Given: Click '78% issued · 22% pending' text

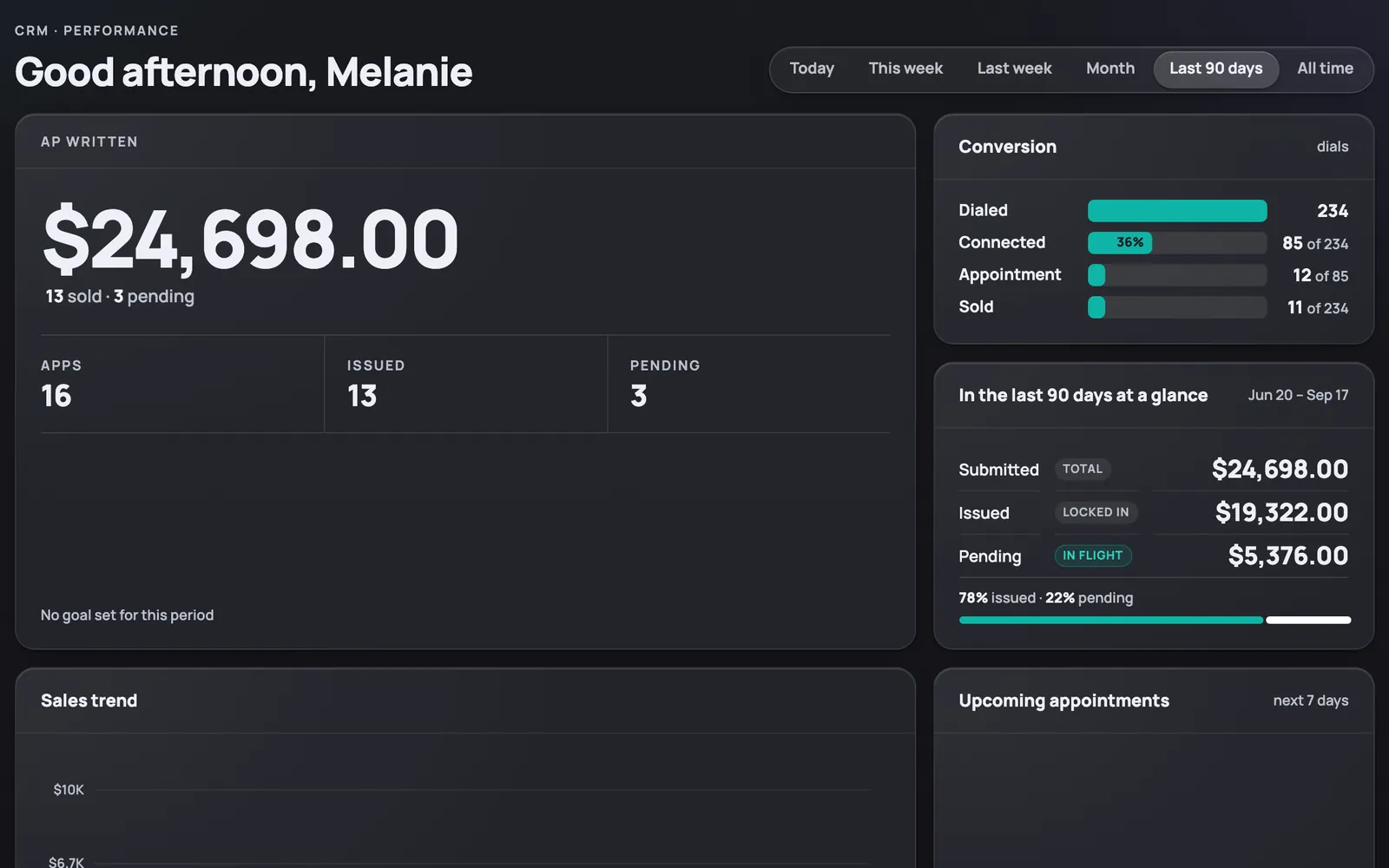Looking at the screenshot, I should [1046, 598].
